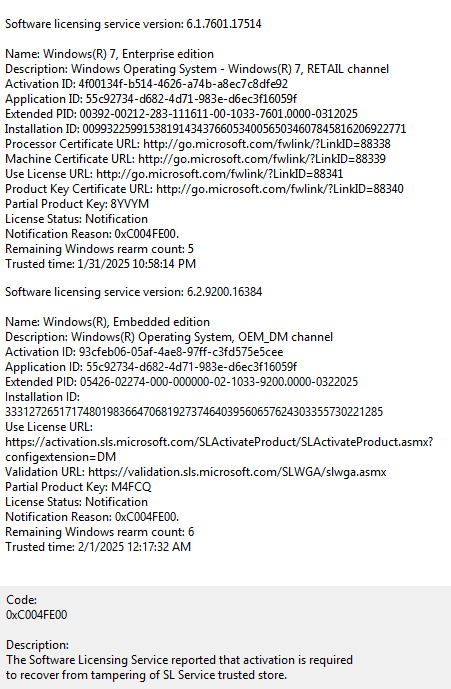Select the first Installation ID number string

[244, 129]
